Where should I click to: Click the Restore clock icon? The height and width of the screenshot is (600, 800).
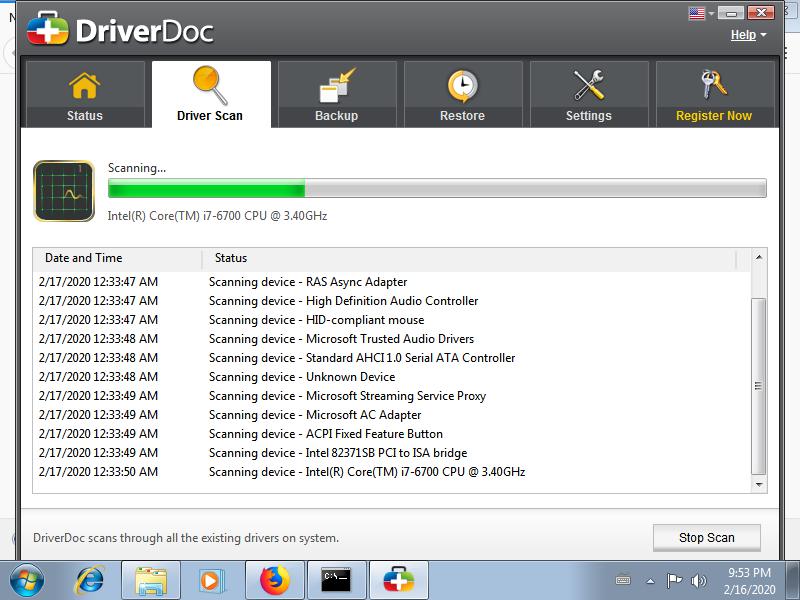[462, 86]
